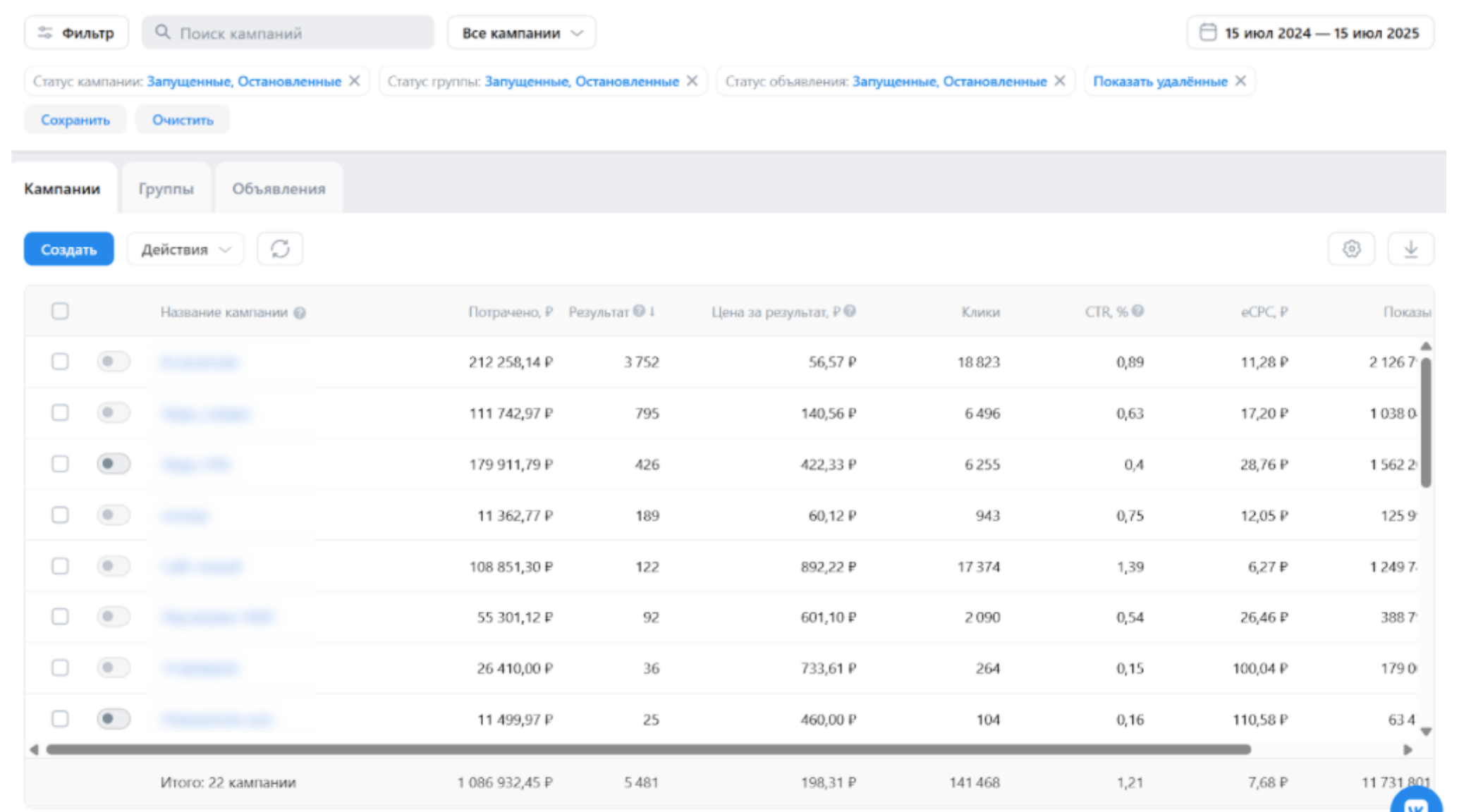Remove the Статус кампании filter chip
Image resolution: width=1471 pixels, height=812 pixels.
click(x=355, y=81)
